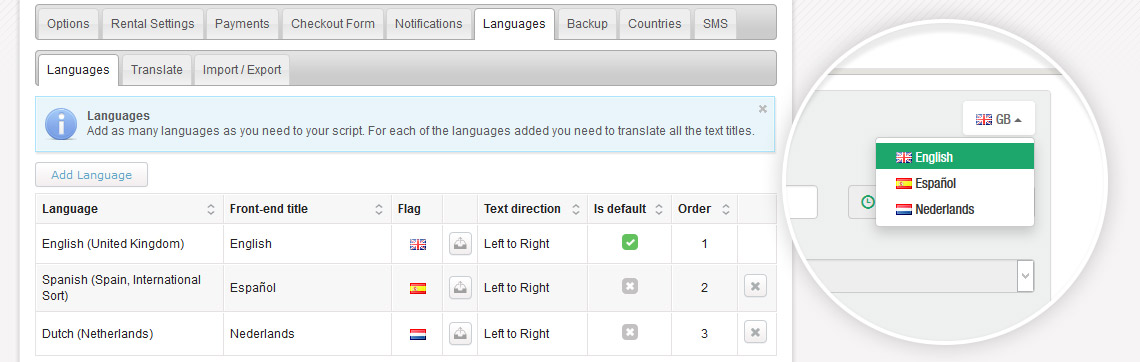Click the green clock icon
Screen dimensions: 1140x362
tap(867, 202)
